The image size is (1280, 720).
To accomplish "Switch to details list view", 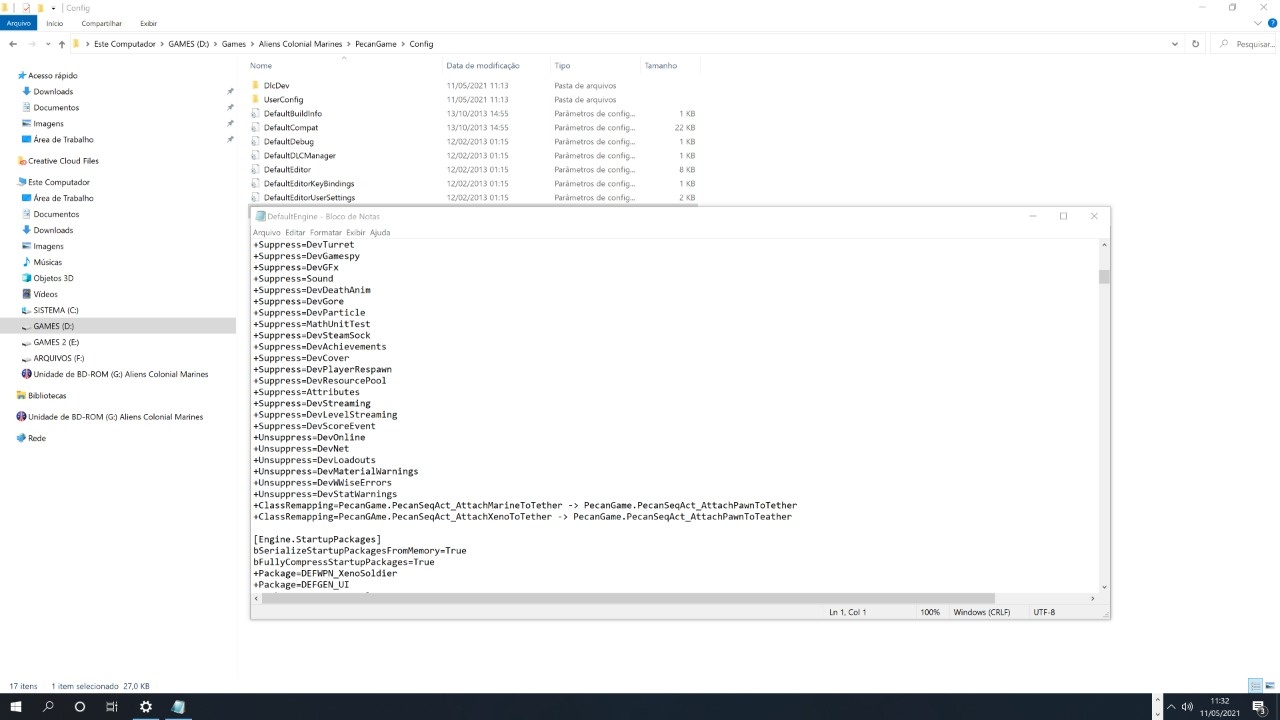I will (1255, 686).
